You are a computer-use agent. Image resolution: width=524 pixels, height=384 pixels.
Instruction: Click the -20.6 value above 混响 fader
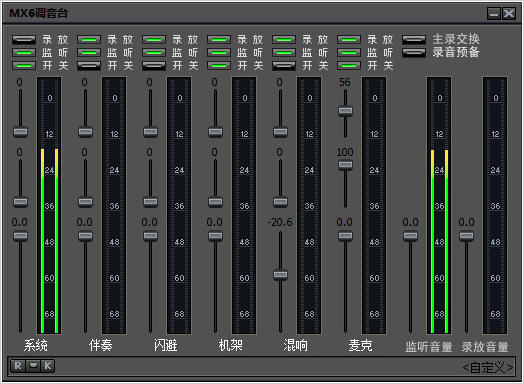(280, 222)
